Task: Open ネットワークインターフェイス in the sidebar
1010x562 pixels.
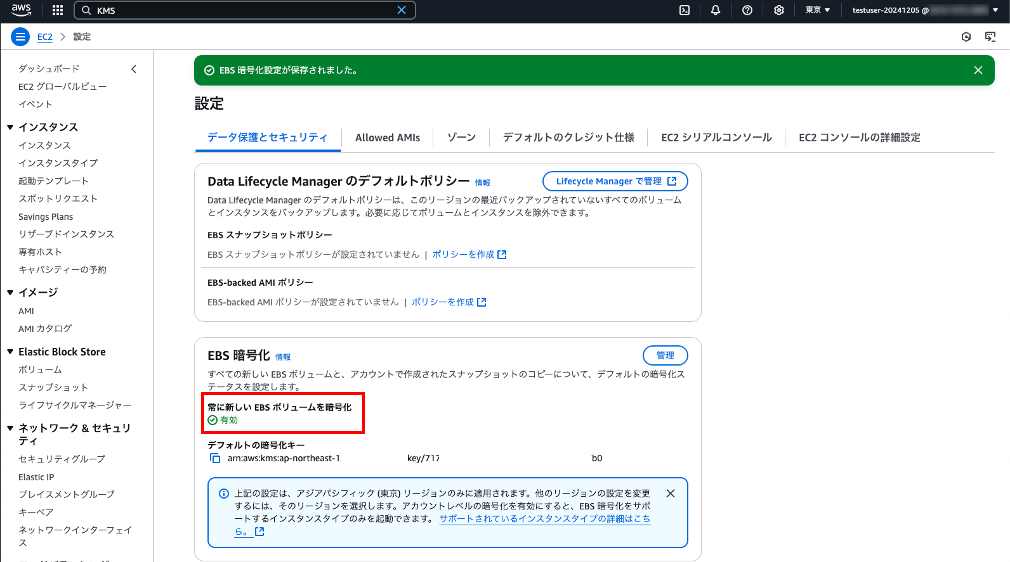Action: coord(75,536)
